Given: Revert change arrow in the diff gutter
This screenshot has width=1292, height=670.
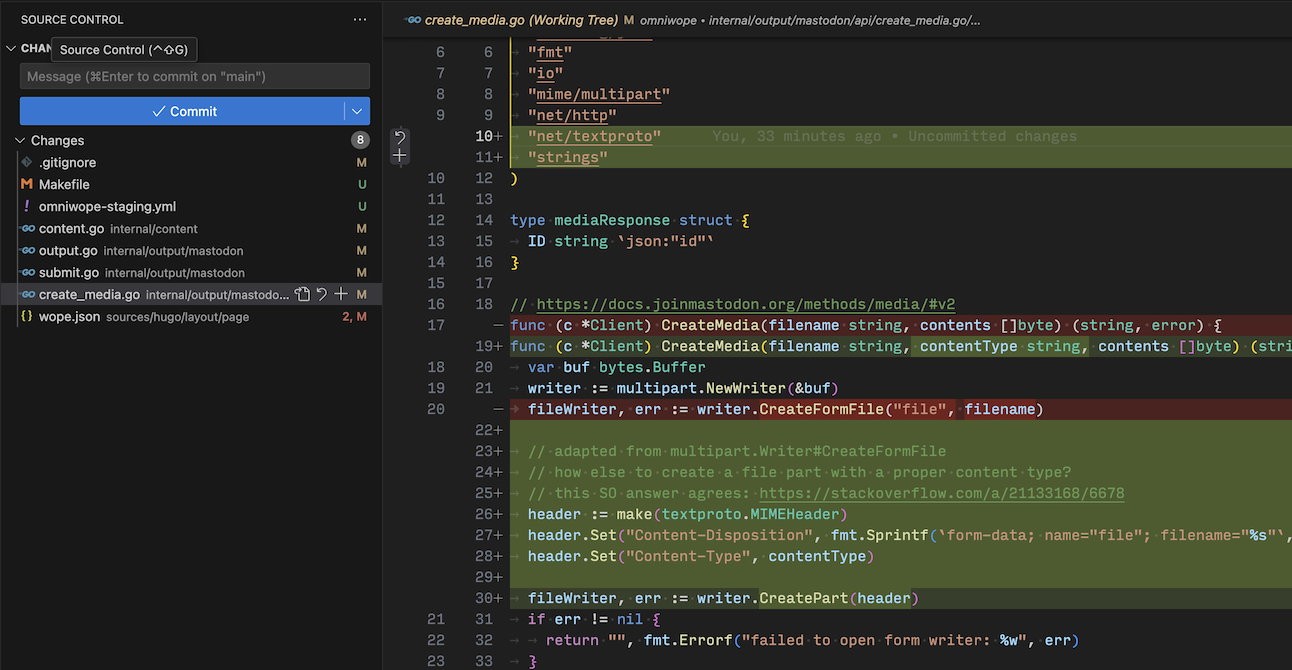Looking at the screenshot, I should click(400, 137).
